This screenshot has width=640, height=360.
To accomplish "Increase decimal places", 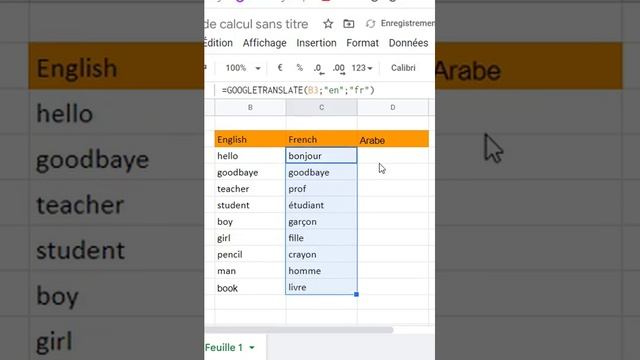I will tap(339, 69).
